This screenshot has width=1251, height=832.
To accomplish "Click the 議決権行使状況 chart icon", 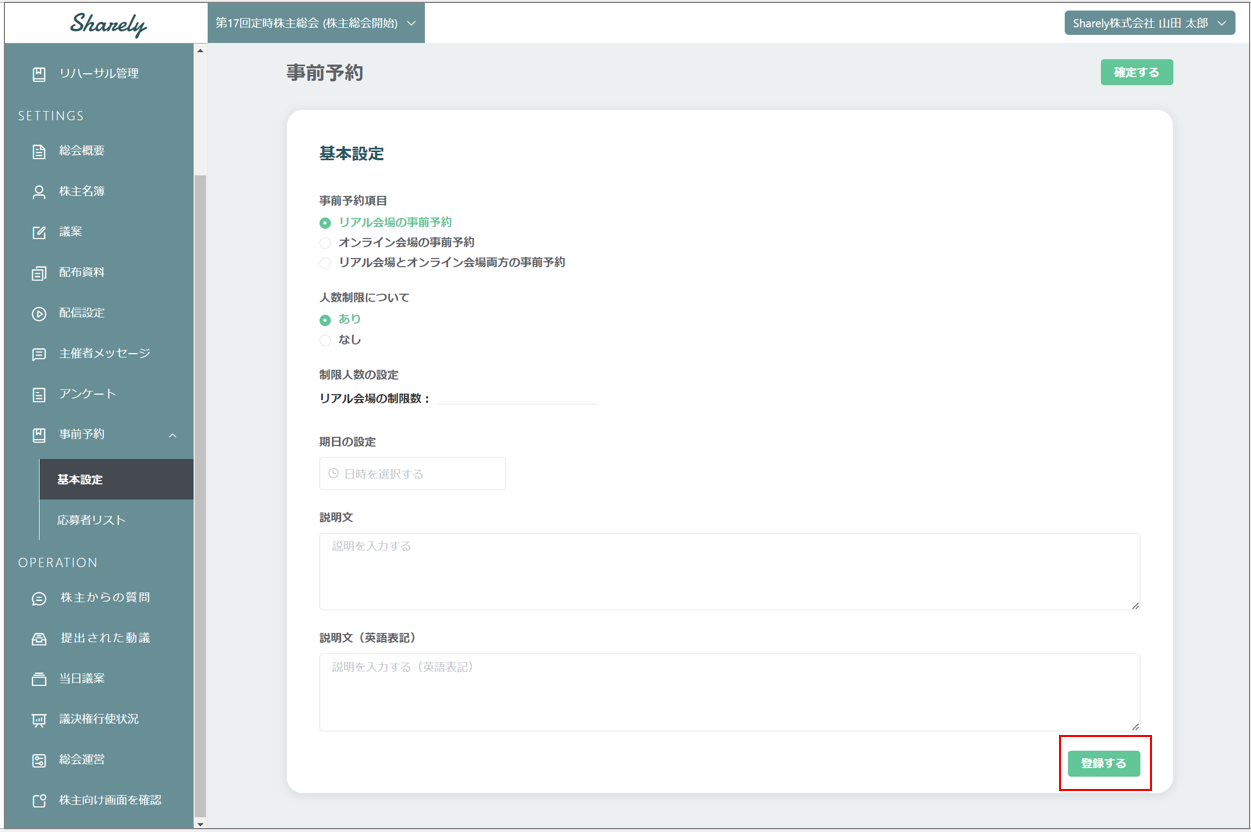I will [39, 719].
